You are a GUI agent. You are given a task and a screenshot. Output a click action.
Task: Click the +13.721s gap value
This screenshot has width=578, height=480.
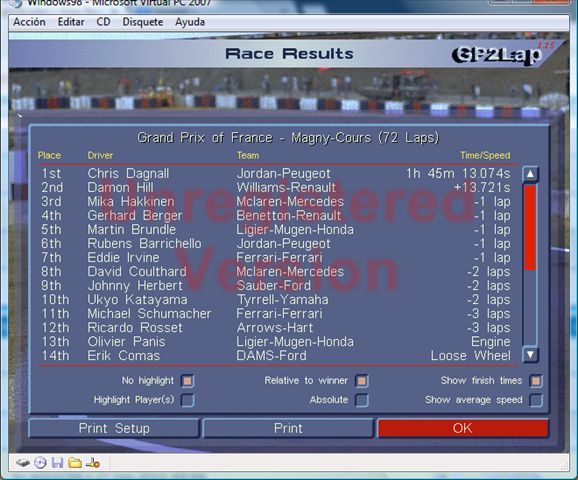(482, 188)
